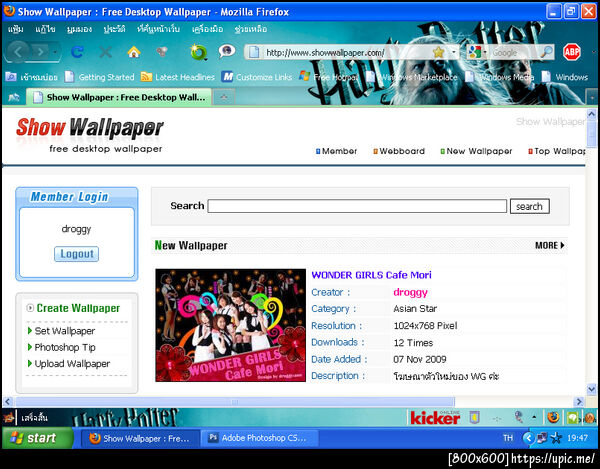
Task: Select the Show Wallpaper browser tab
Action: pyautogui.click(x=119, y=97)
